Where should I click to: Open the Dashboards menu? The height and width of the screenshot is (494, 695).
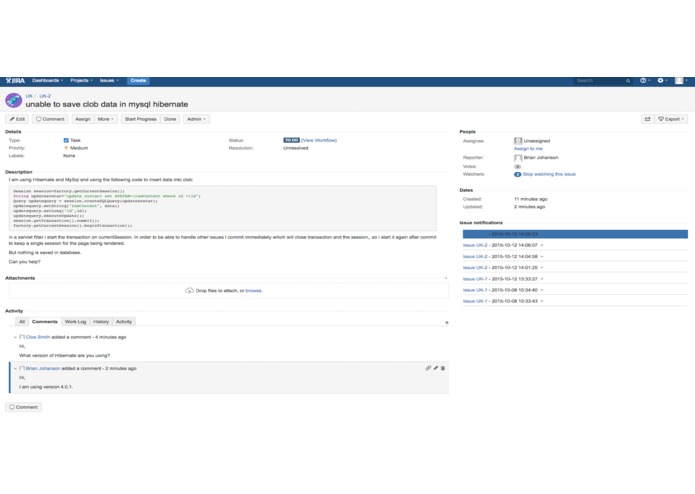click(47, 81)
